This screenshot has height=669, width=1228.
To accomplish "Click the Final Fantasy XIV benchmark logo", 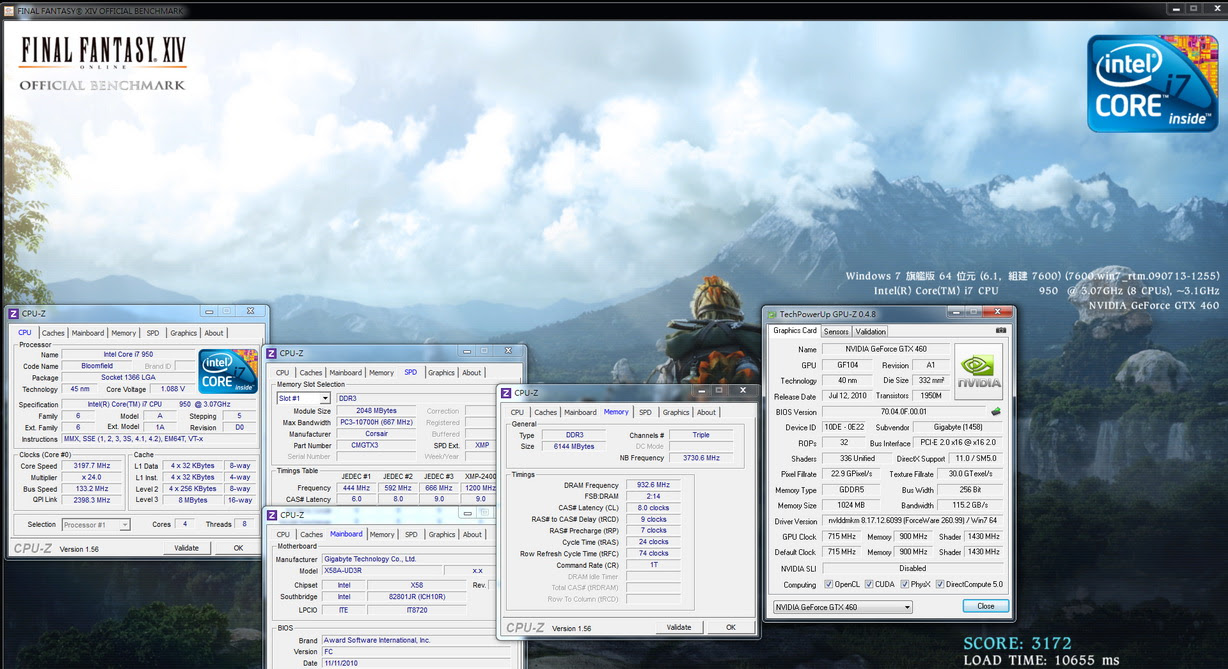I will point(102,62).
